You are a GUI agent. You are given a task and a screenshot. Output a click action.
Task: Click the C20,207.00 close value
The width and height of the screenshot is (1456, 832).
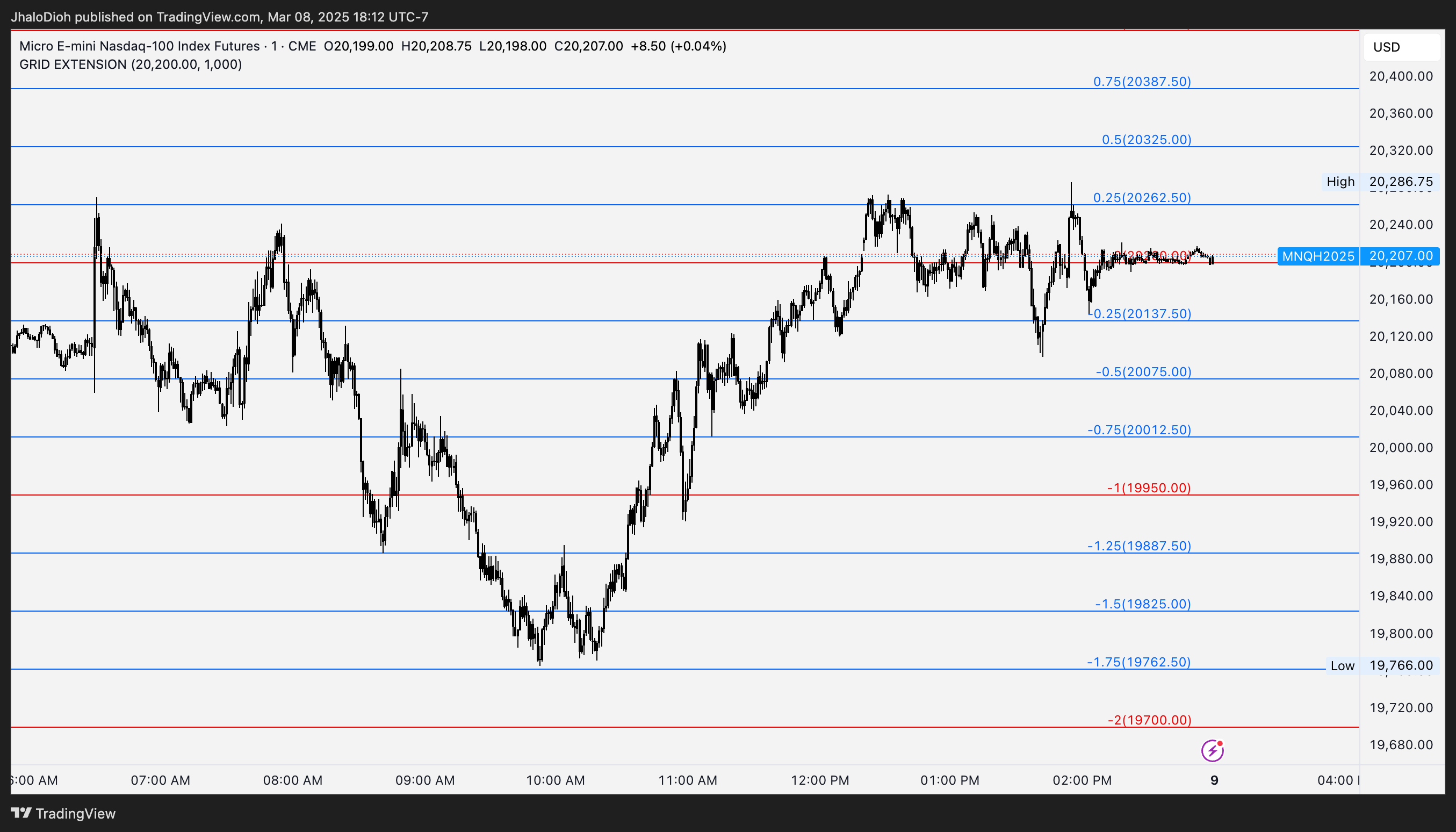588,46
